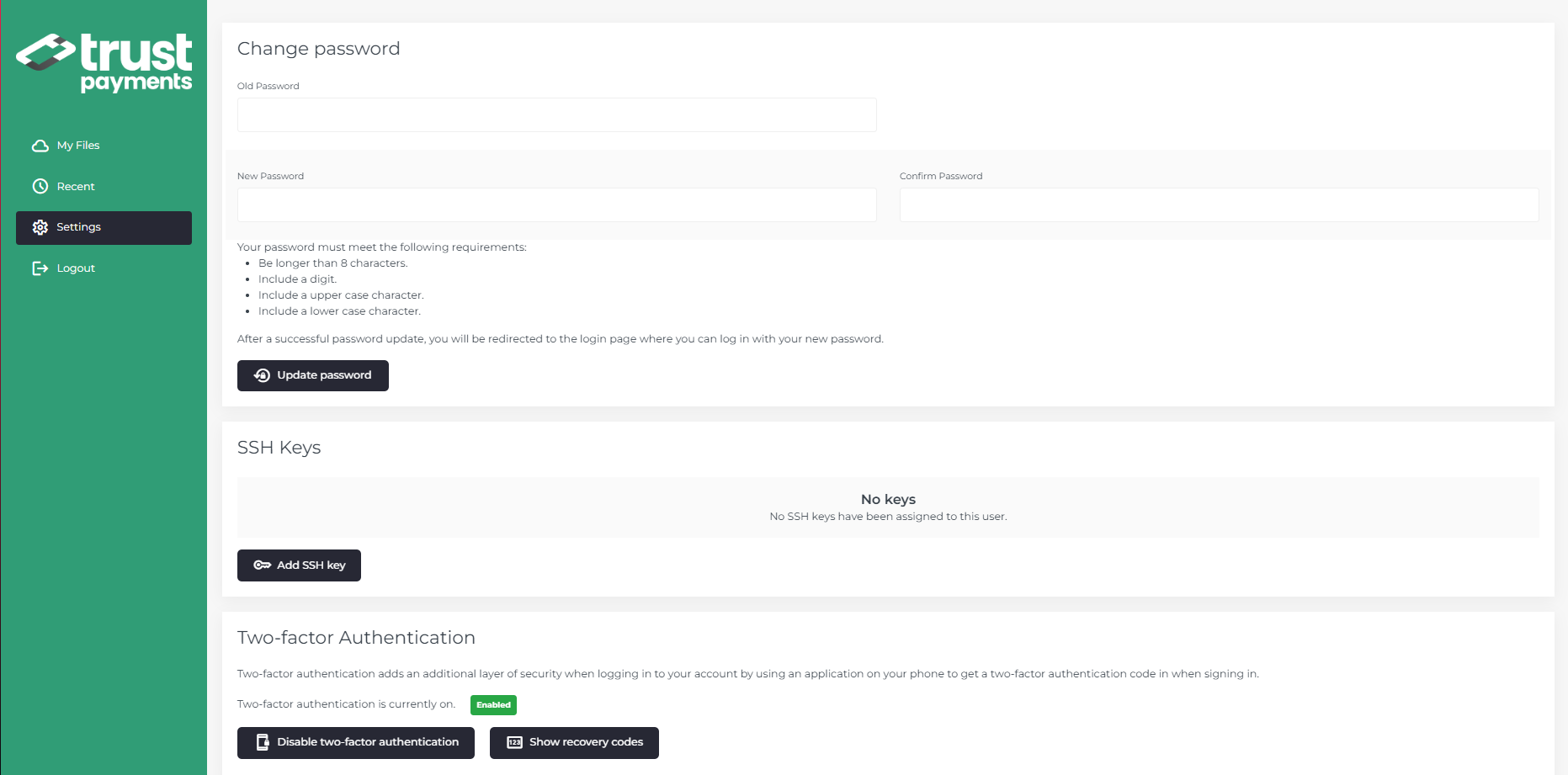Click the key icon on Add SSH key

(x=262, y=565)
